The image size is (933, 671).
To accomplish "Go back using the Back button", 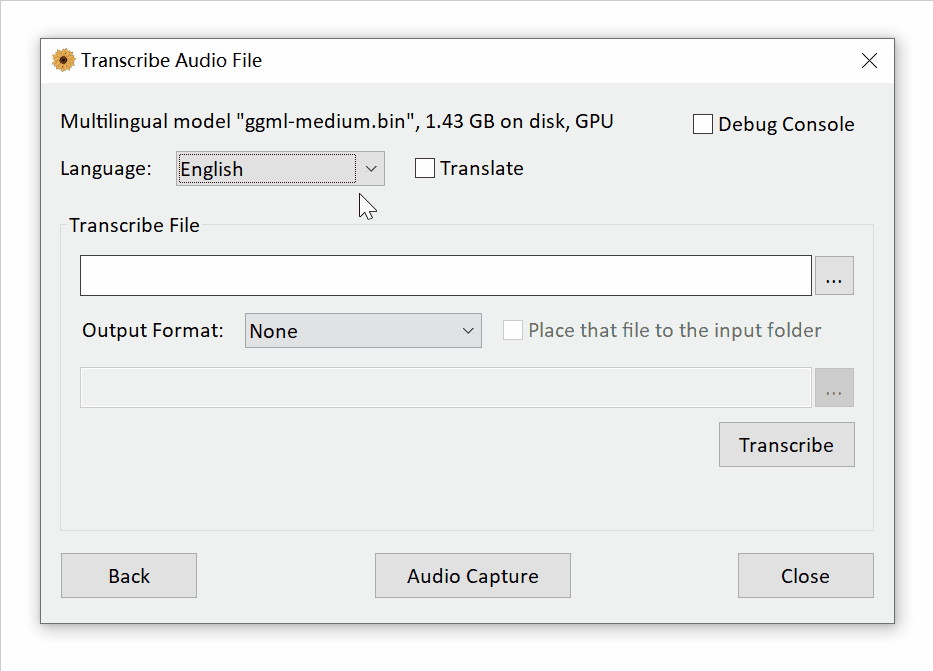I will click(129, 576).
